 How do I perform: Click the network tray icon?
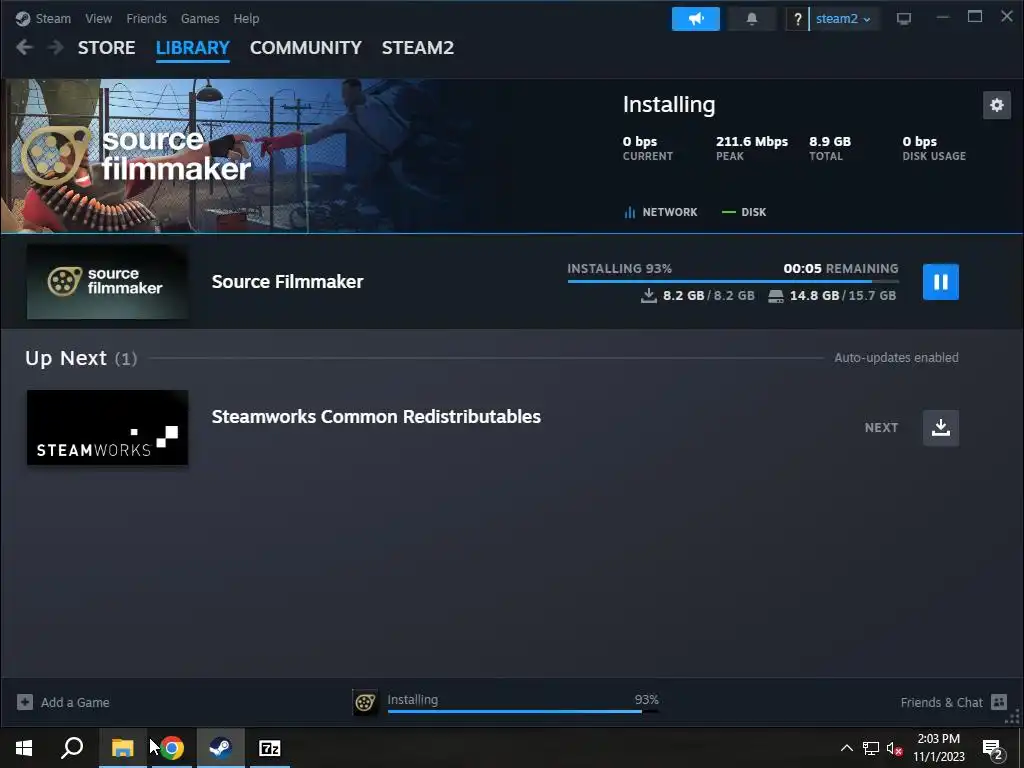tap(871, 748)
